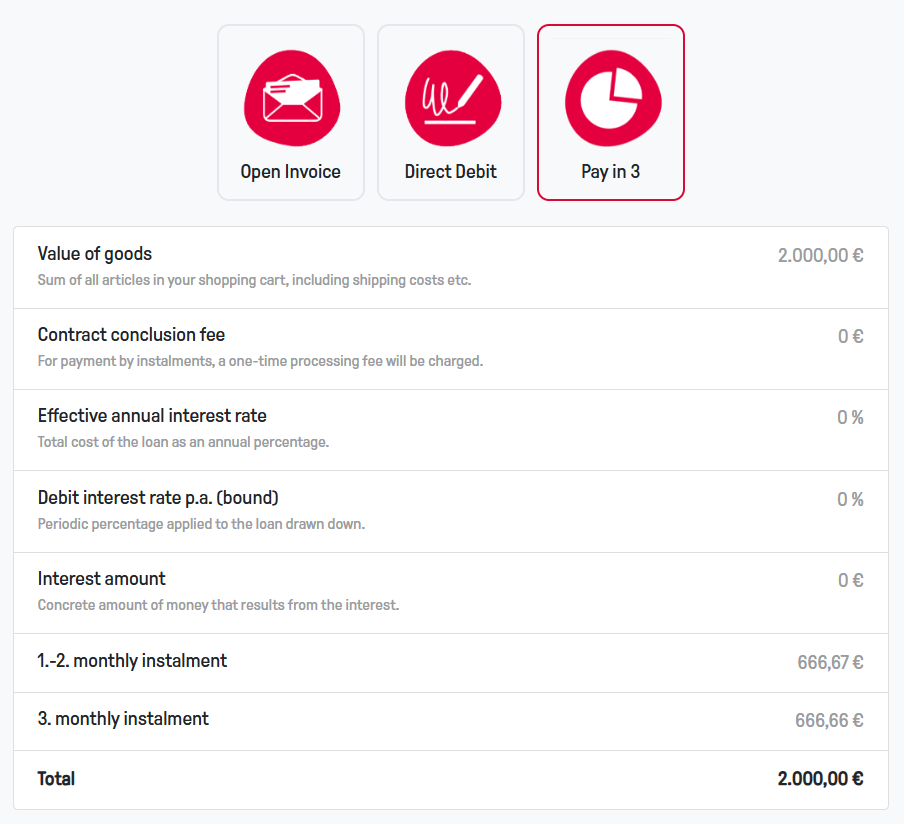Click the Value of goods heading
Screen dimensions: 904x824
pyautogui.click(x=95, y=254)
